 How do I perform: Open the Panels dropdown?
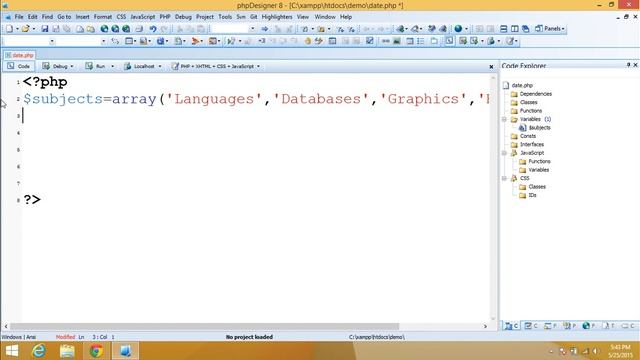[x=549, y=29]
